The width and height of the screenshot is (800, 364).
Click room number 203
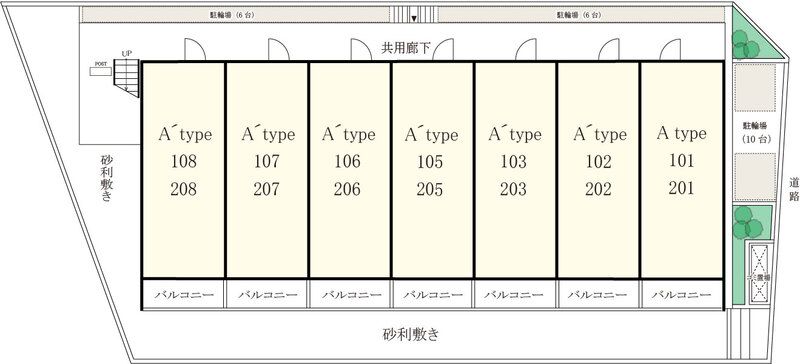pyautogui.click(x=513, y=188)
